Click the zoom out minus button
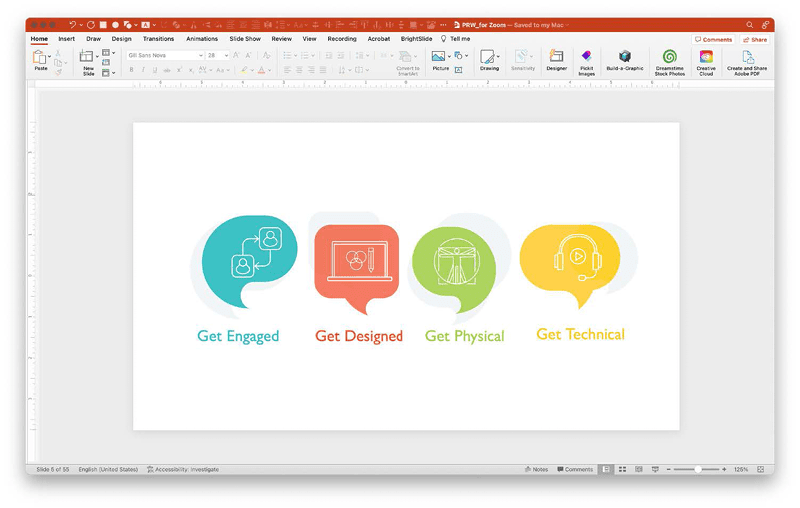Viewport: 800px width, 508px height. tap(668, 469)
